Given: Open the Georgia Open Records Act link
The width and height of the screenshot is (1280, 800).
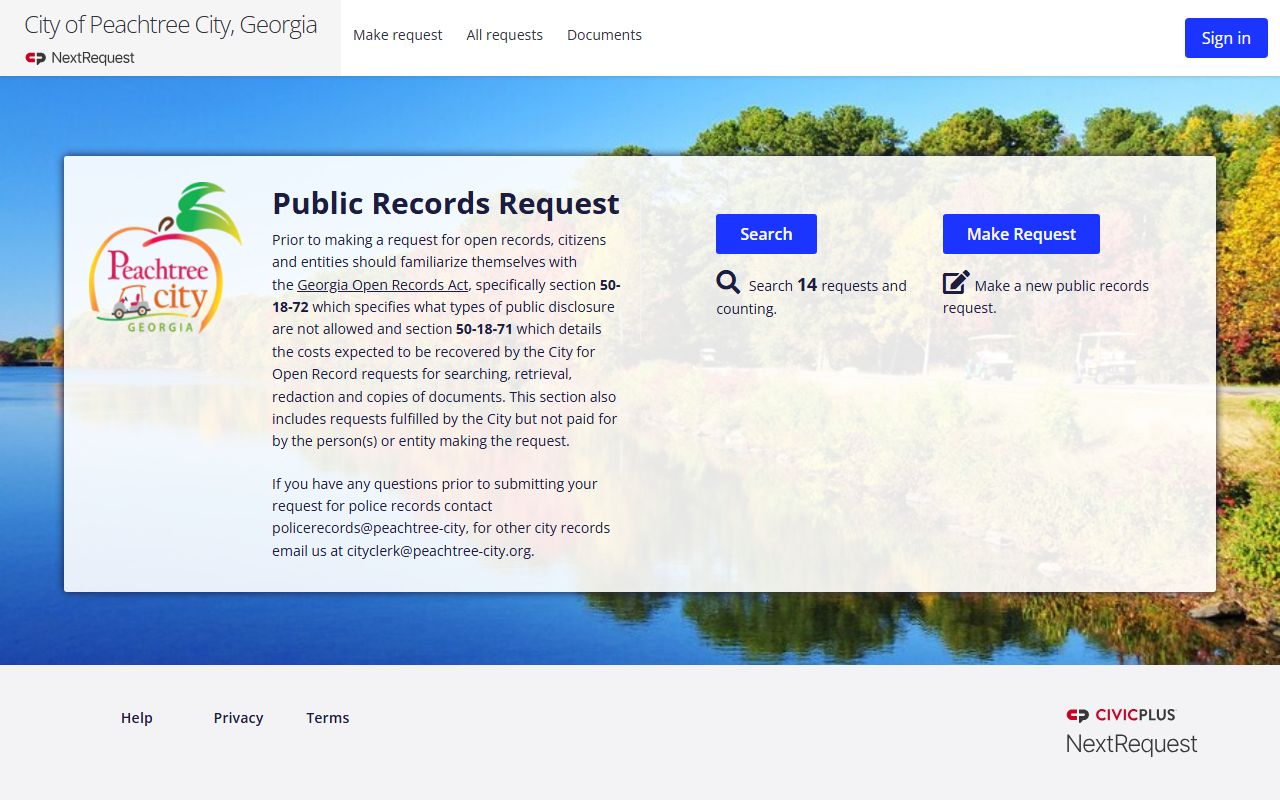Looking at the screenshot, I should click(x=383, y=285).
